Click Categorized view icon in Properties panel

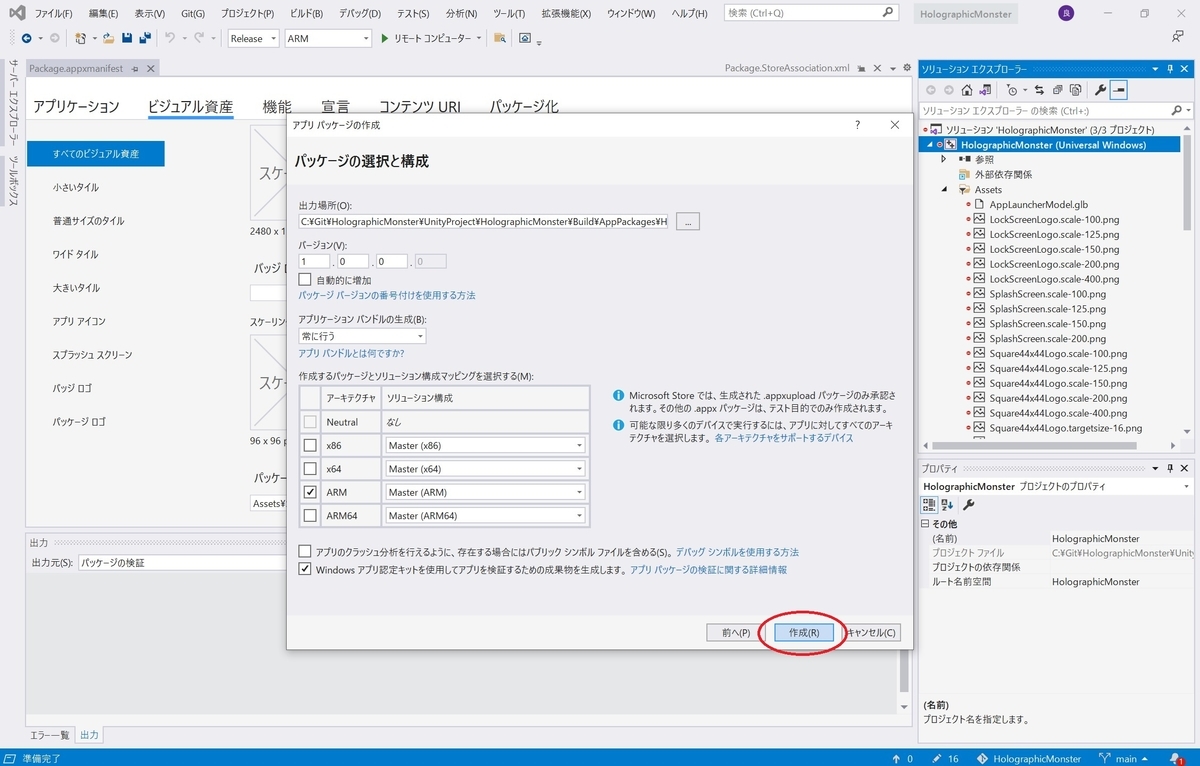[929, 504]
